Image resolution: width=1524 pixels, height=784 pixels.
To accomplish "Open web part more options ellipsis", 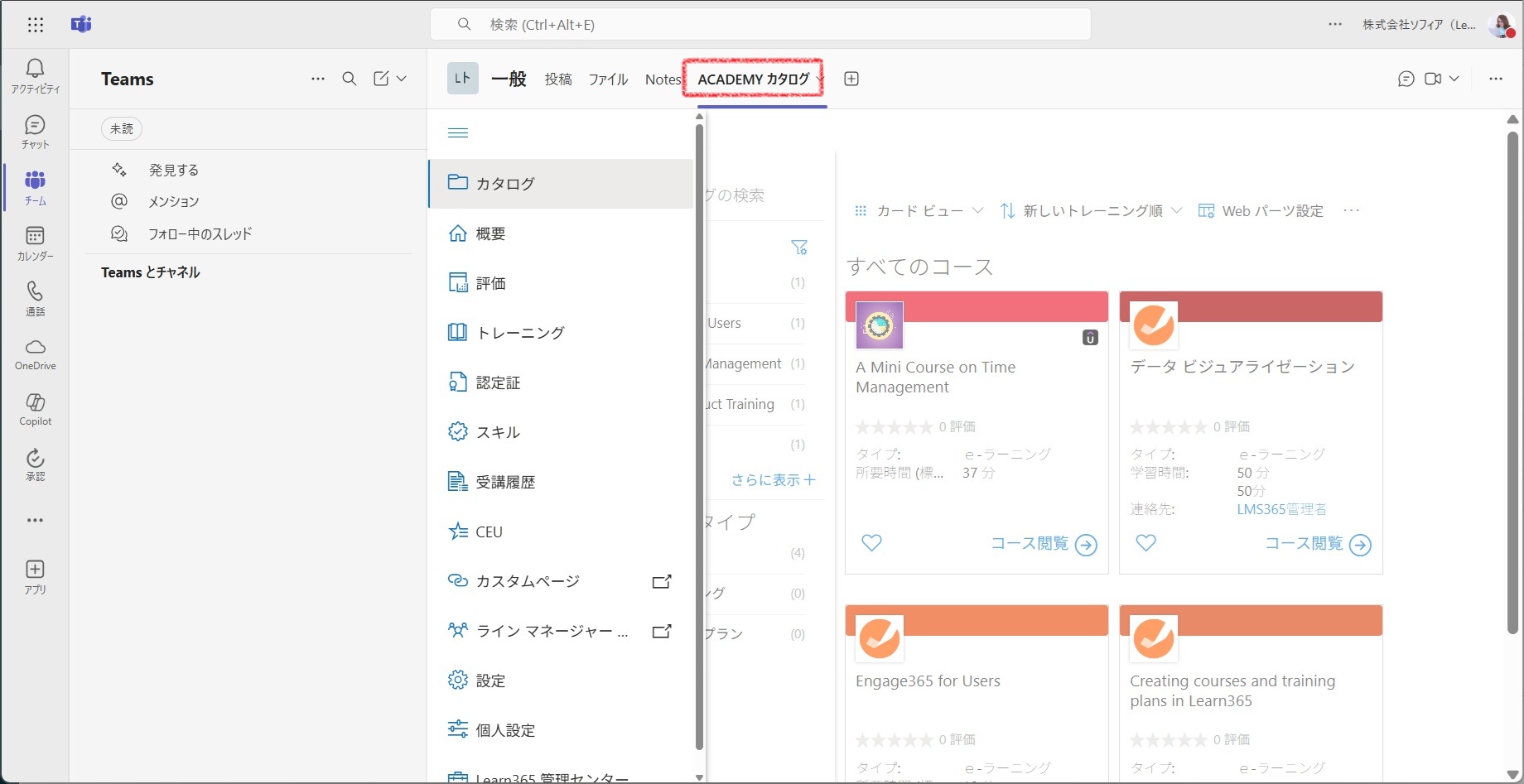I will pos(1352,211).
